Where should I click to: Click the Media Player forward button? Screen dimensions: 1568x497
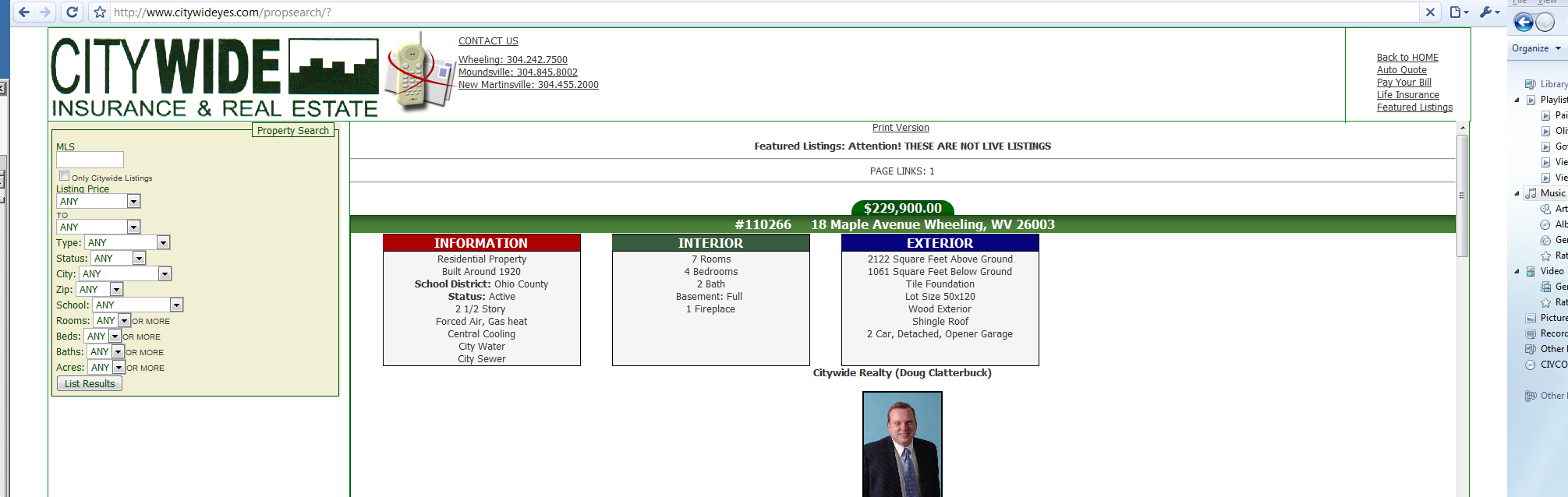(x=1545, y=23)
